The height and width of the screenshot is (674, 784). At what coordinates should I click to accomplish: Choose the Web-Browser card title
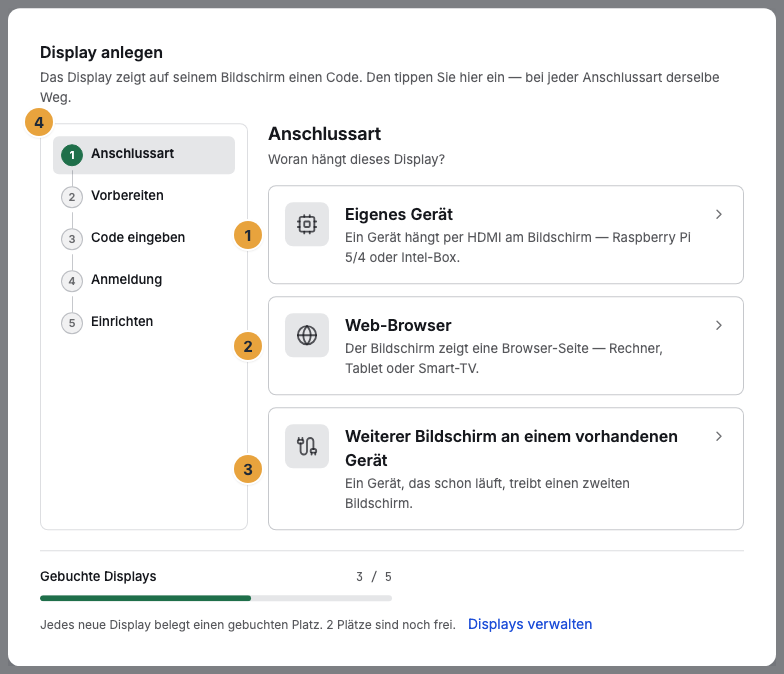coord(398,326)
